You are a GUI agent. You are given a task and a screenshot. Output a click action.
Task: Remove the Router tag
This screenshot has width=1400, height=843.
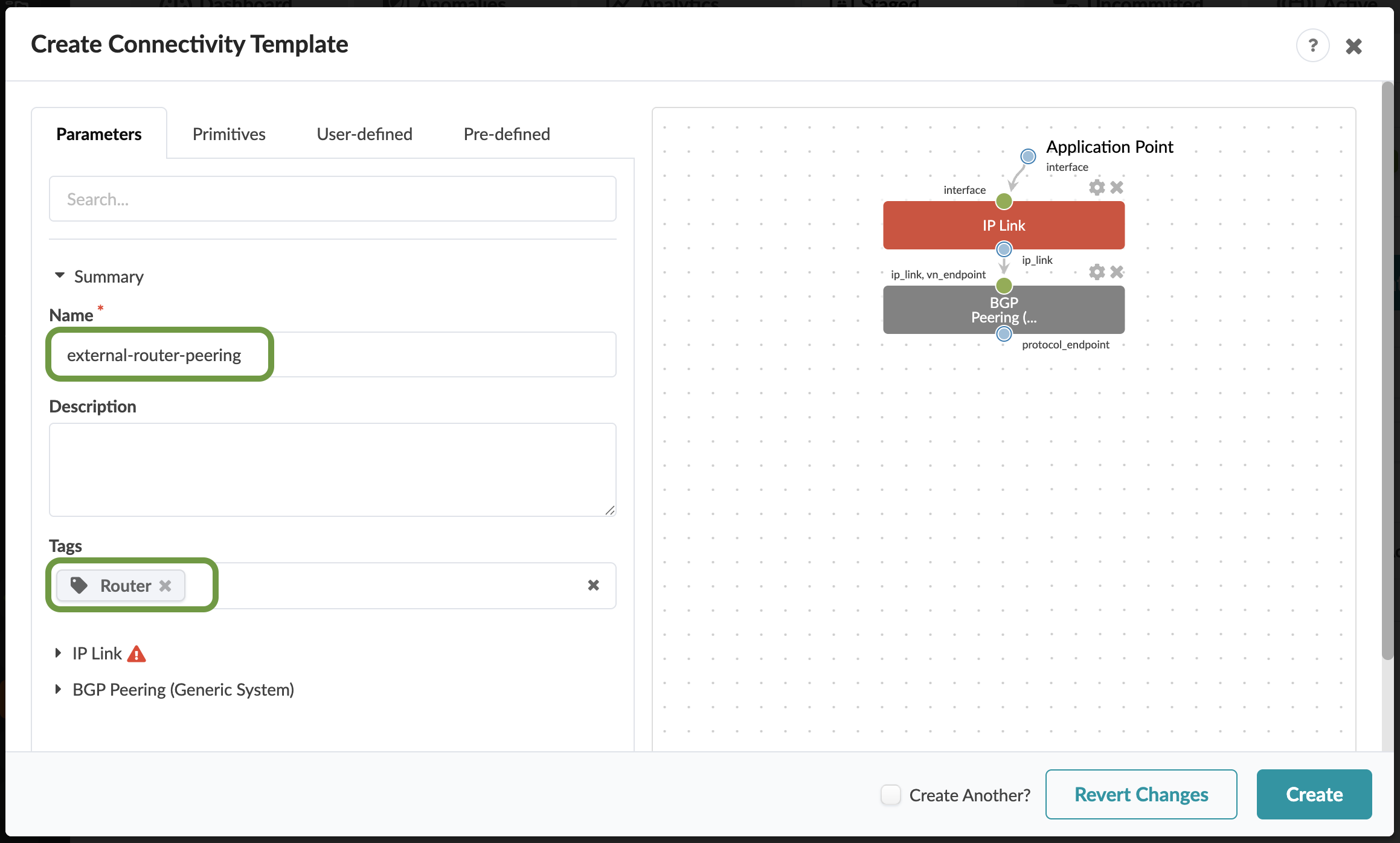point(165,586)
